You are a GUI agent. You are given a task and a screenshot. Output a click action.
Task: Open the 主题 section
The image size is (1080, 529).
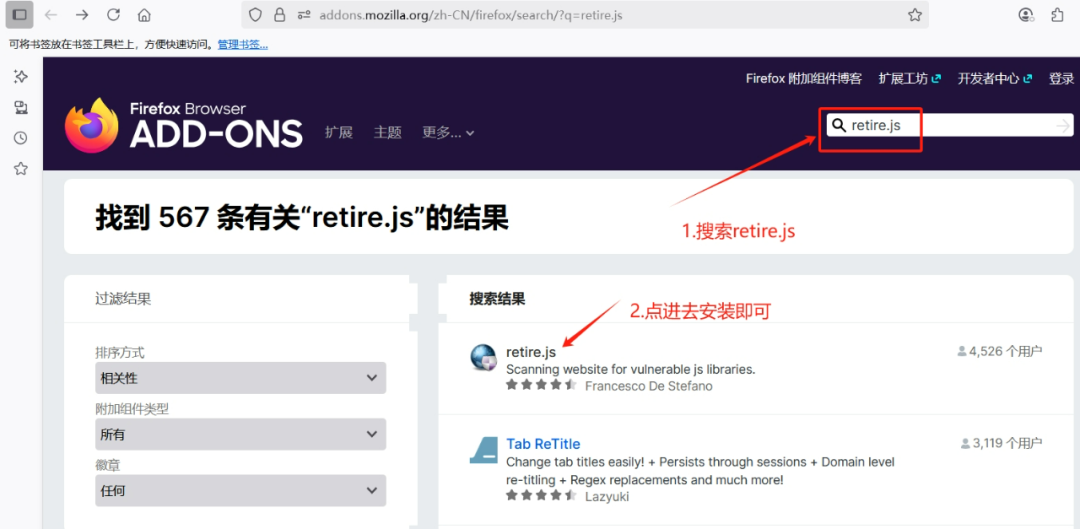point(387,132)
